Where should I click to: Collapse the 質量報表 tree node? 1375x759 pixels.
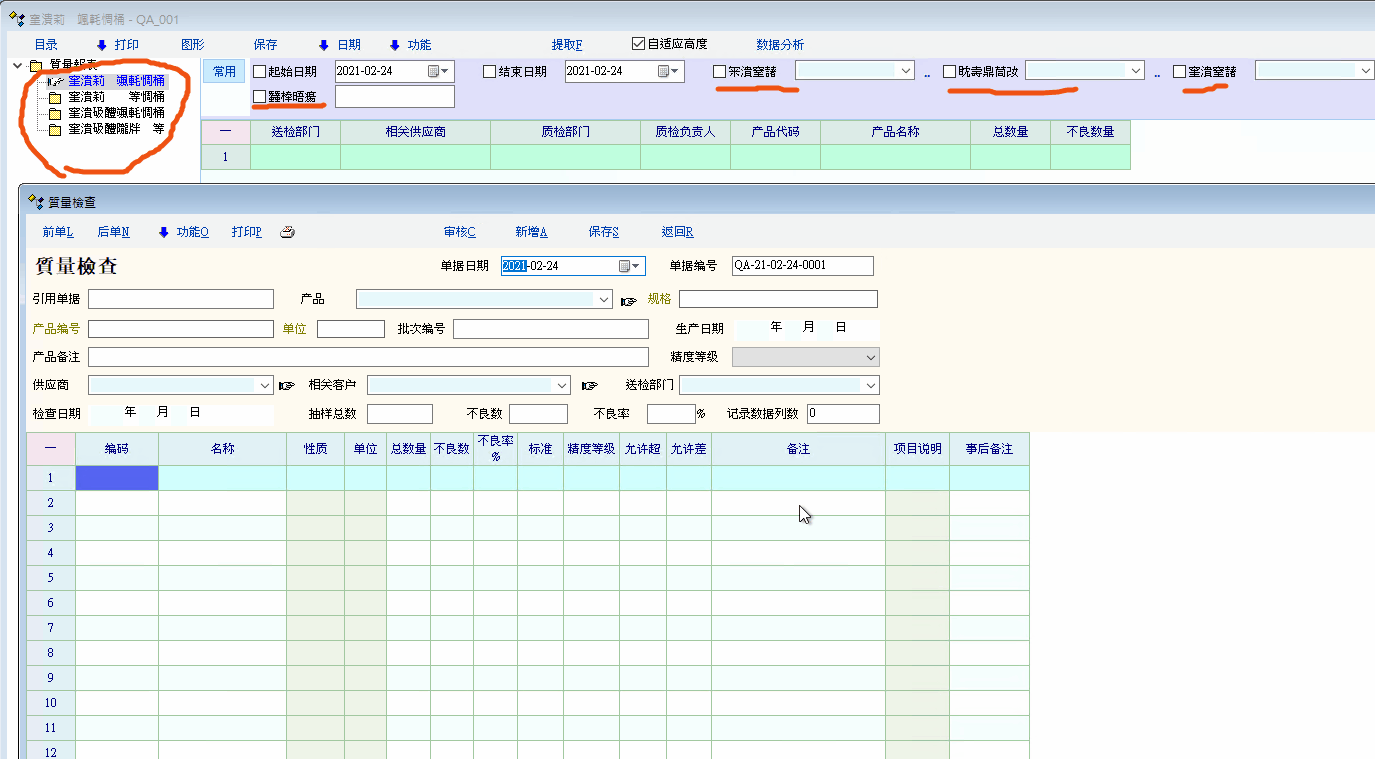(x=18, y=65)
